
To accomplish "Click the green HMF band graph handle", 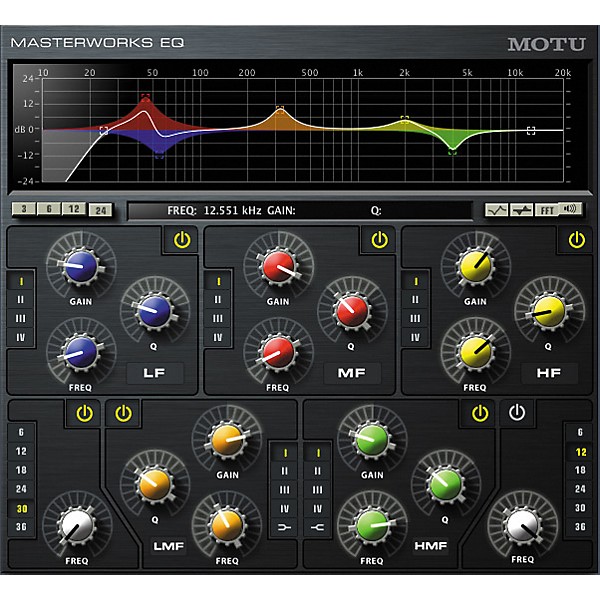I will point(452,152).
